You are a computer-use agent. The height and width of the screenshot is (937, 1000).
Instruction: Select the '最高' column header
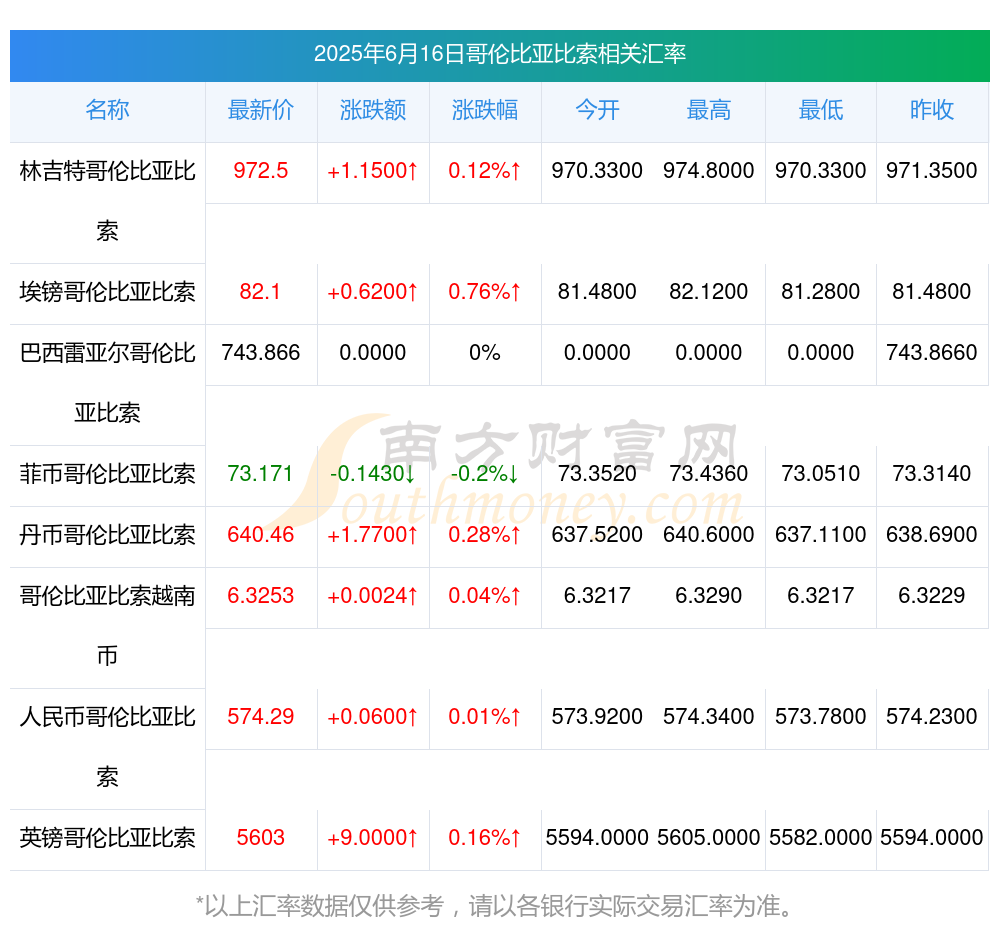click(x=709, y=110)
